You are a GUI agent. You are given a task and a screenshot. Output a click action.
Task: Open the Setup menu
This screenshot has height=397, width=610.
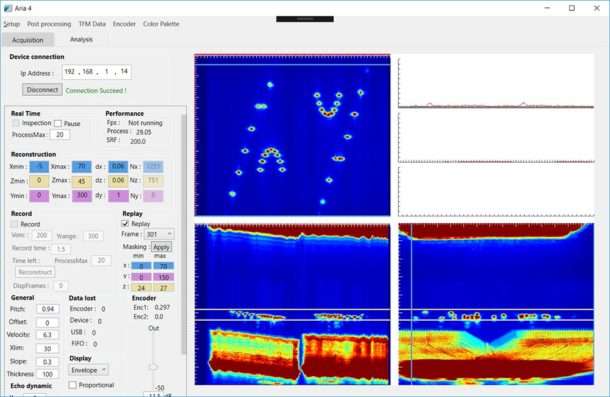[12, 24]
